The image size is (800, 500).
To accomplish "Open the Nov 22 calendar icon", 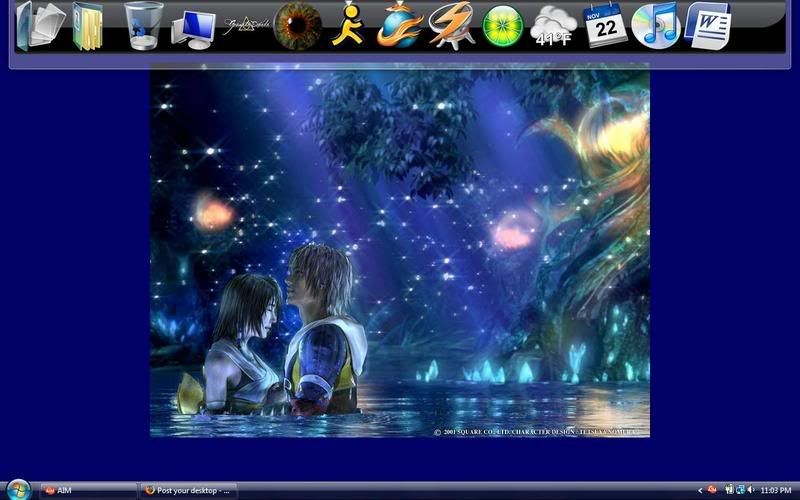I will [x=605, y=25].
